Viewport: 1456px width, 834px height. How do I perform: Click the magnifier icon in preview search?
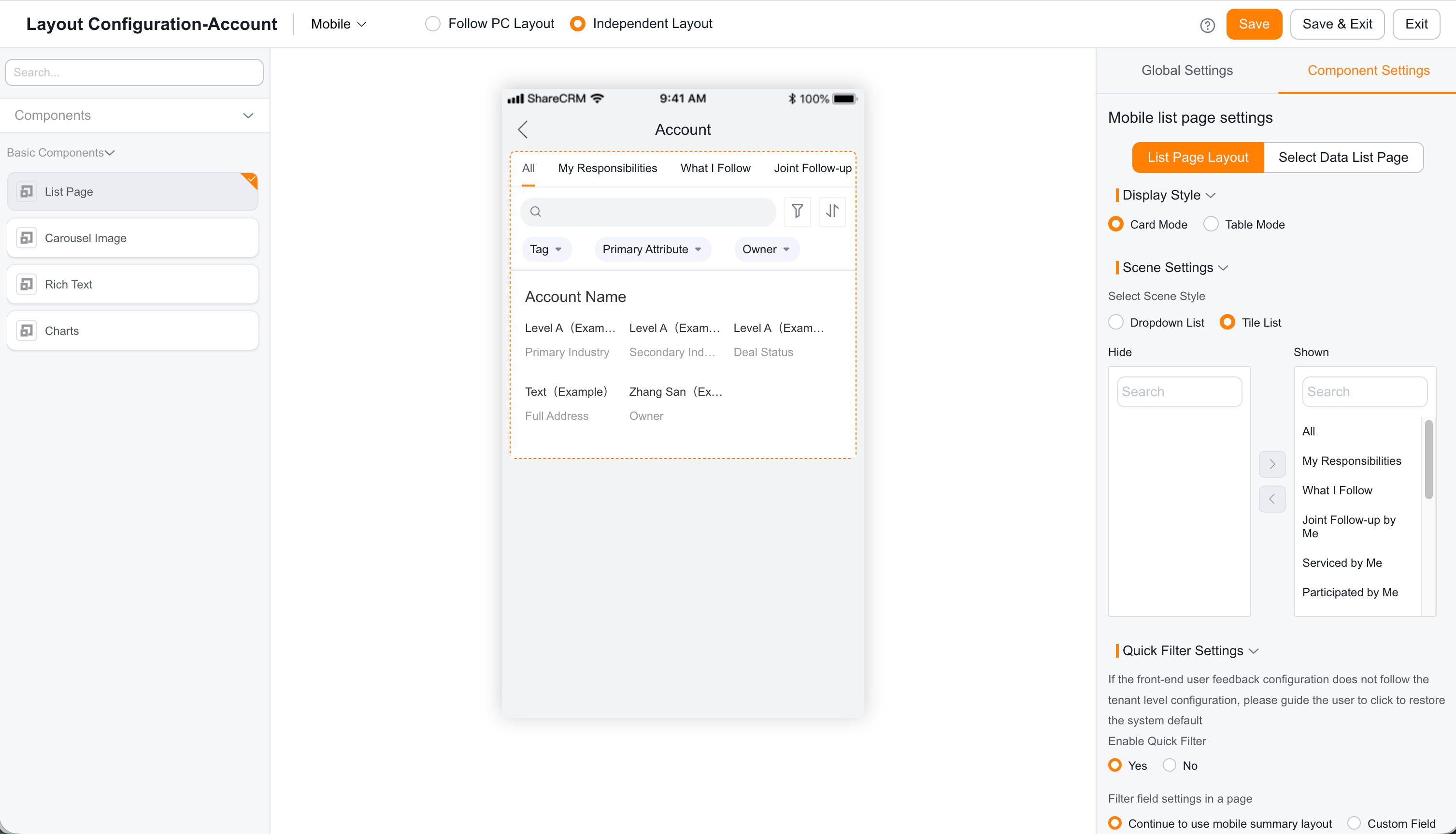pyautogui.click(x=535, y=212)
